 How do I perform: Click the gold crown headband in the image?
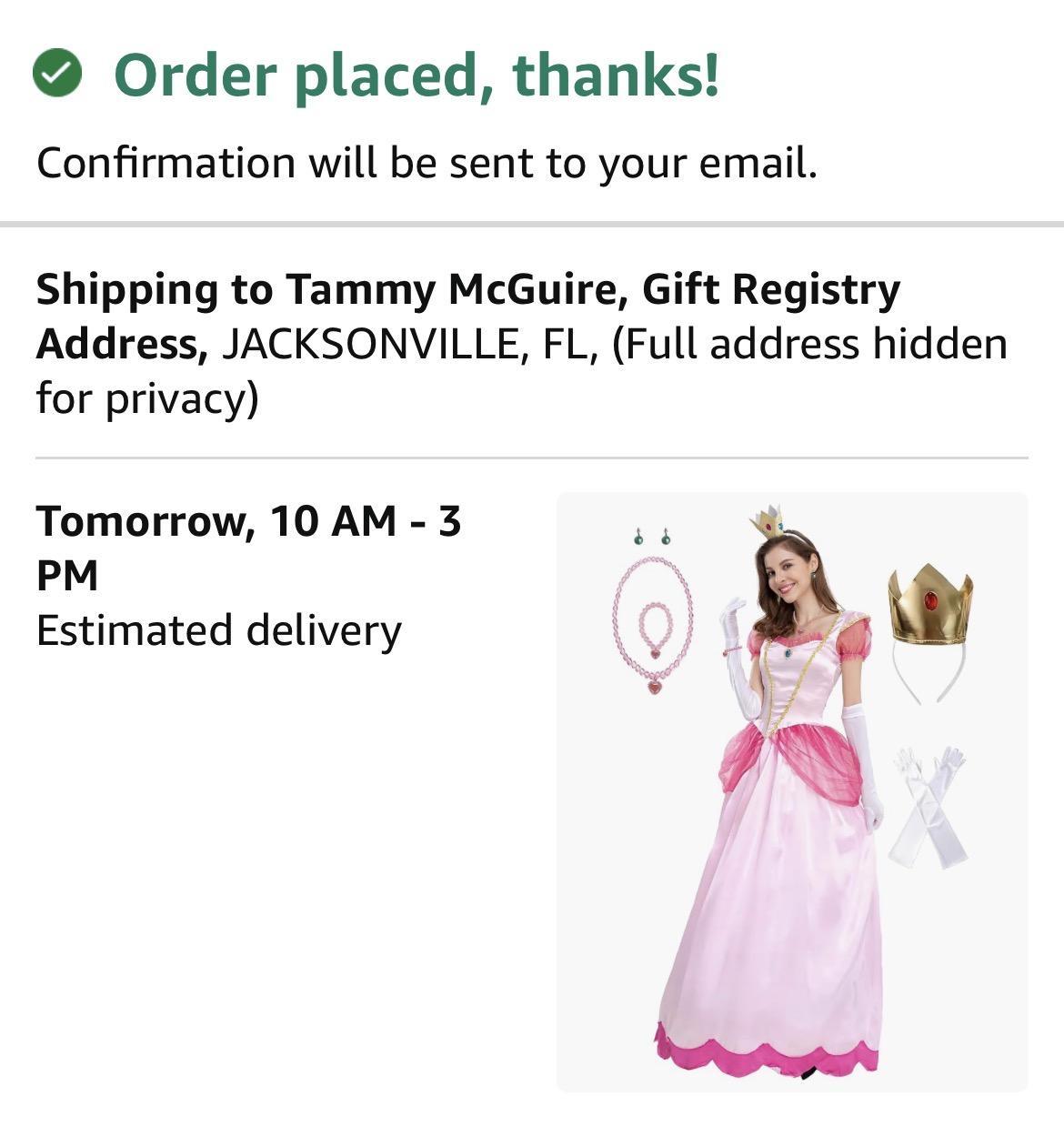(x=930, y=606)
